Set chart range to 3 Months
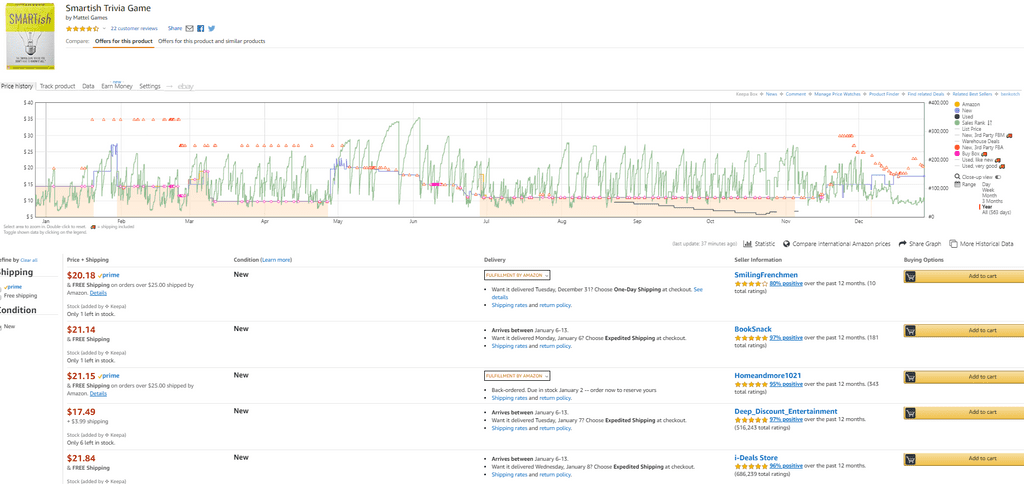The height and width of the screenshot is (484, 1024). pos(992,201)
